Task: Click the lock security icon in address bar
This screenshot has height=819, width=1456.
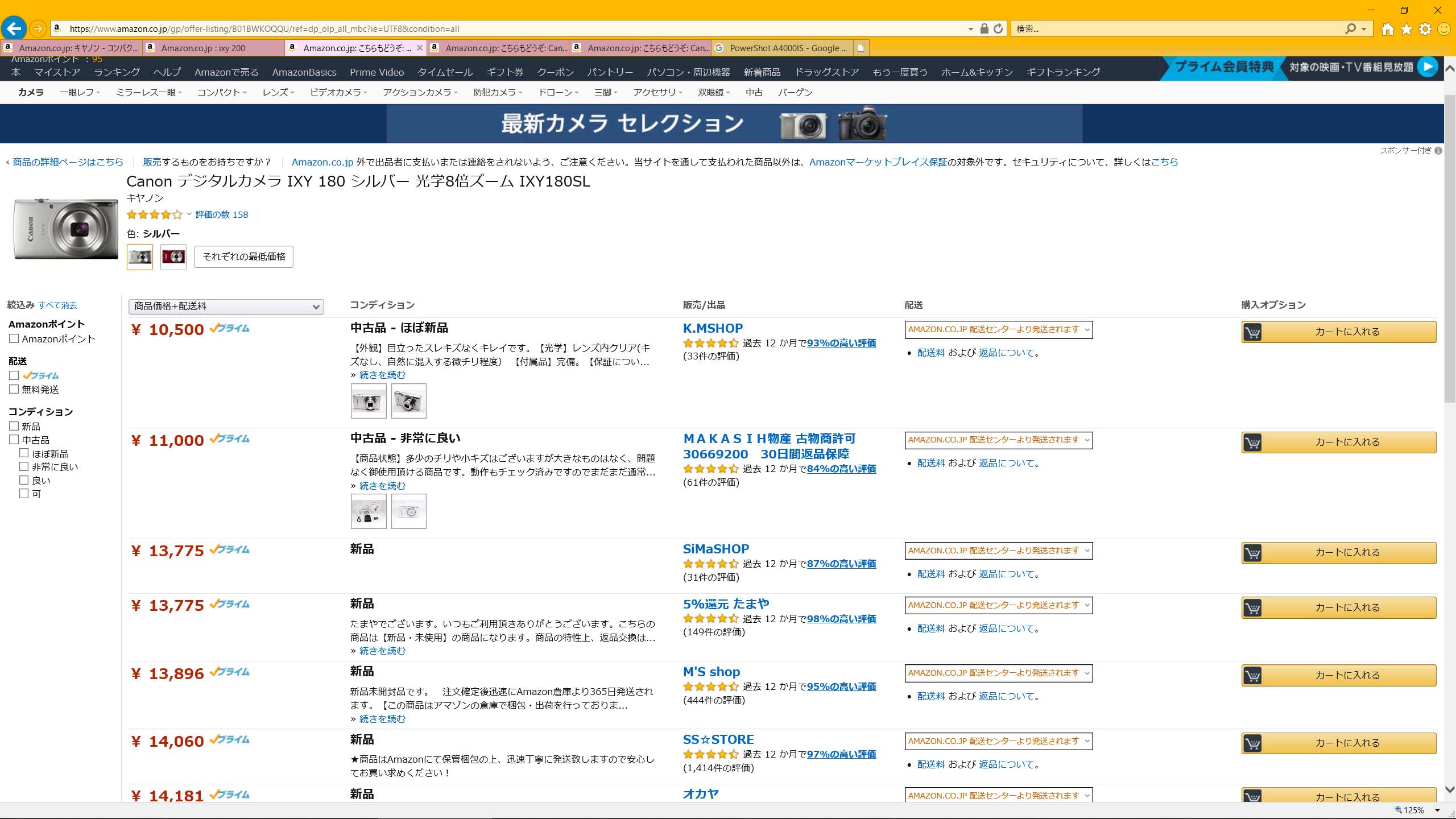Action: tap(984, 28)
